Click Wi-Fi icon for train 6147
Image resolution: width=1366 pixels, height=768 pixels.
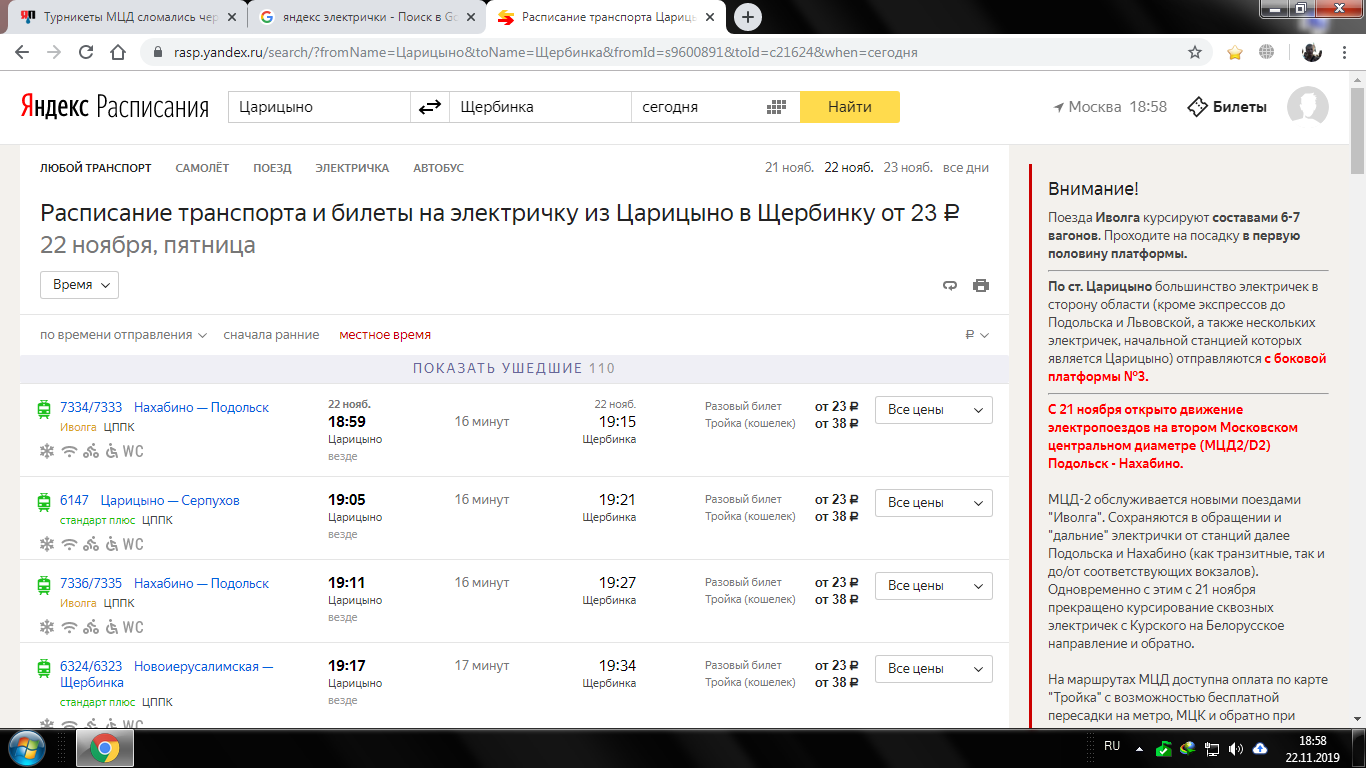pos(69,544)
